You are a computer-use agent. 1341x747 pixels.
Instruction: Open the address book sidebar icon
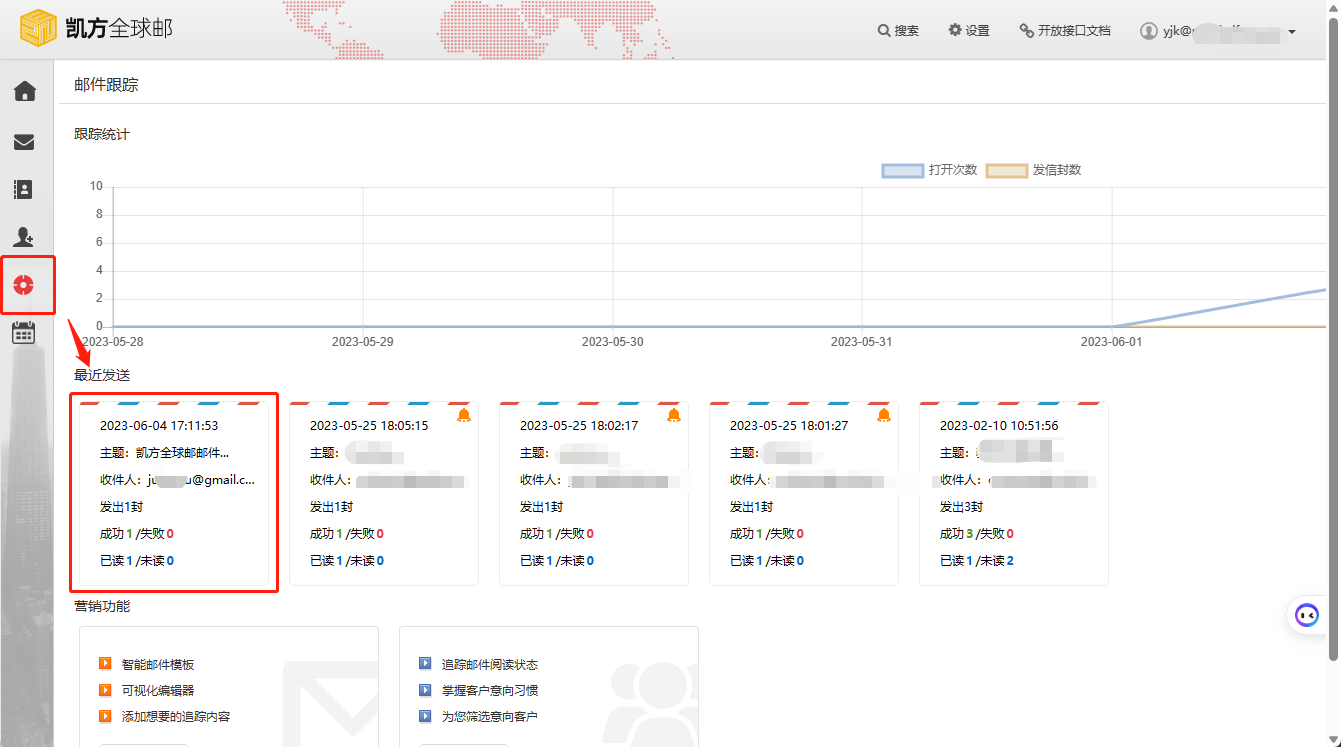click(x=25, y=189)
